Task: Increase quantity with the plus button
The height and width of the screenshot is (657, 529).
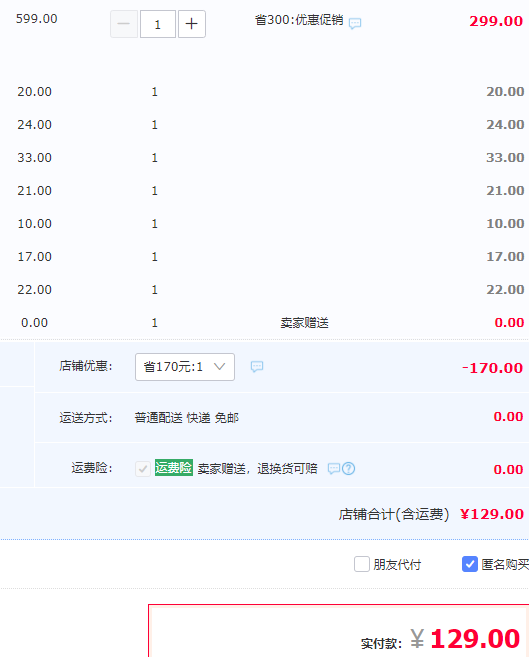Action: (192, 24)
